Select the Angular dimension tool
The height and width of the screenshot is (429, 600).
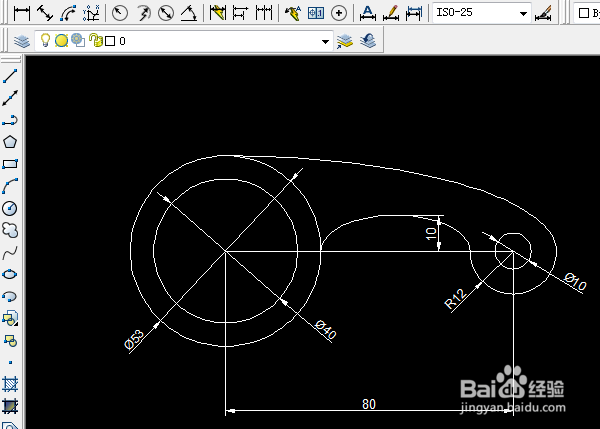pyautogui.click(x=189, y=13)
